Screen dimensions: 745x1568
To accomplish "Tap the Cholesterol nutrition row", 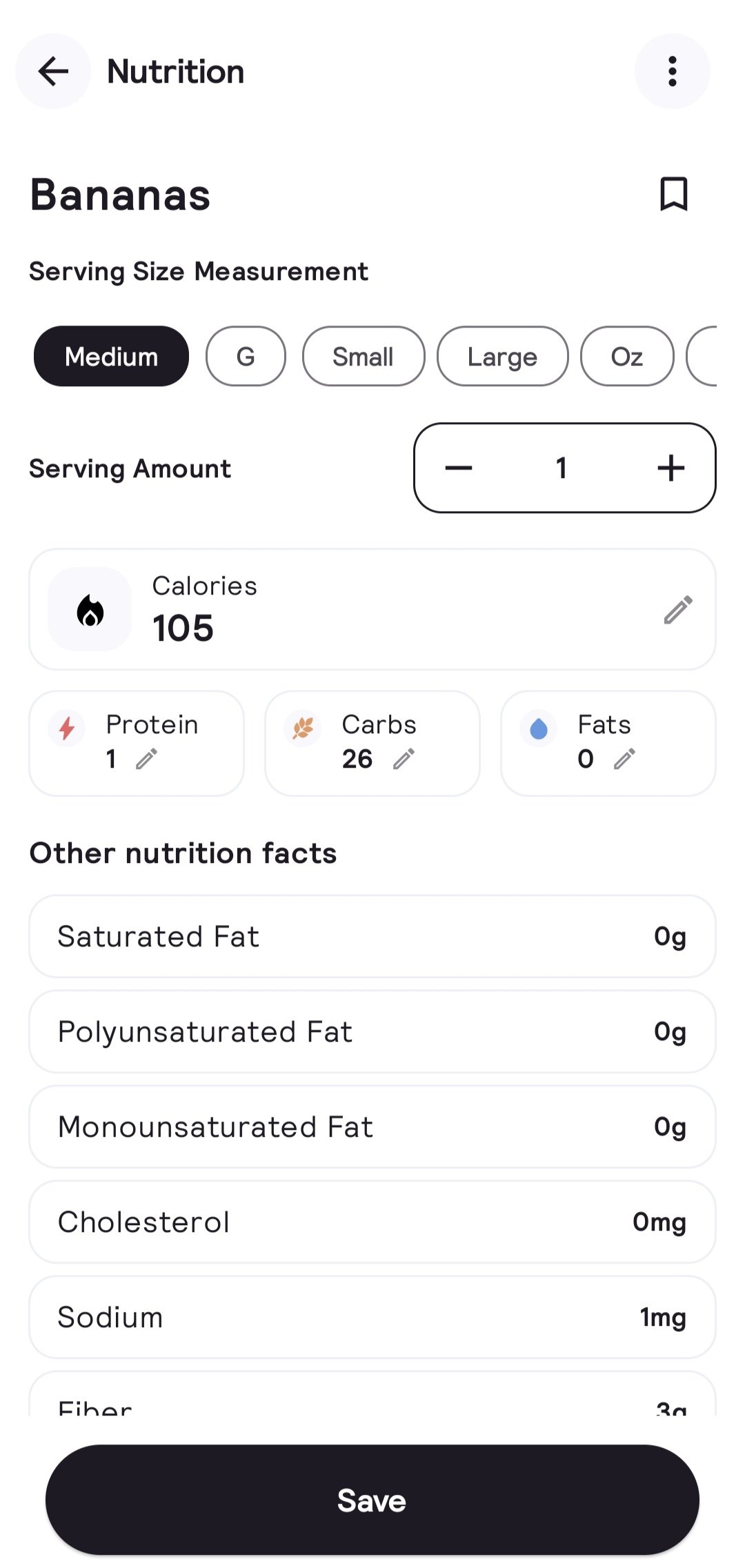I will point(372,1222).
